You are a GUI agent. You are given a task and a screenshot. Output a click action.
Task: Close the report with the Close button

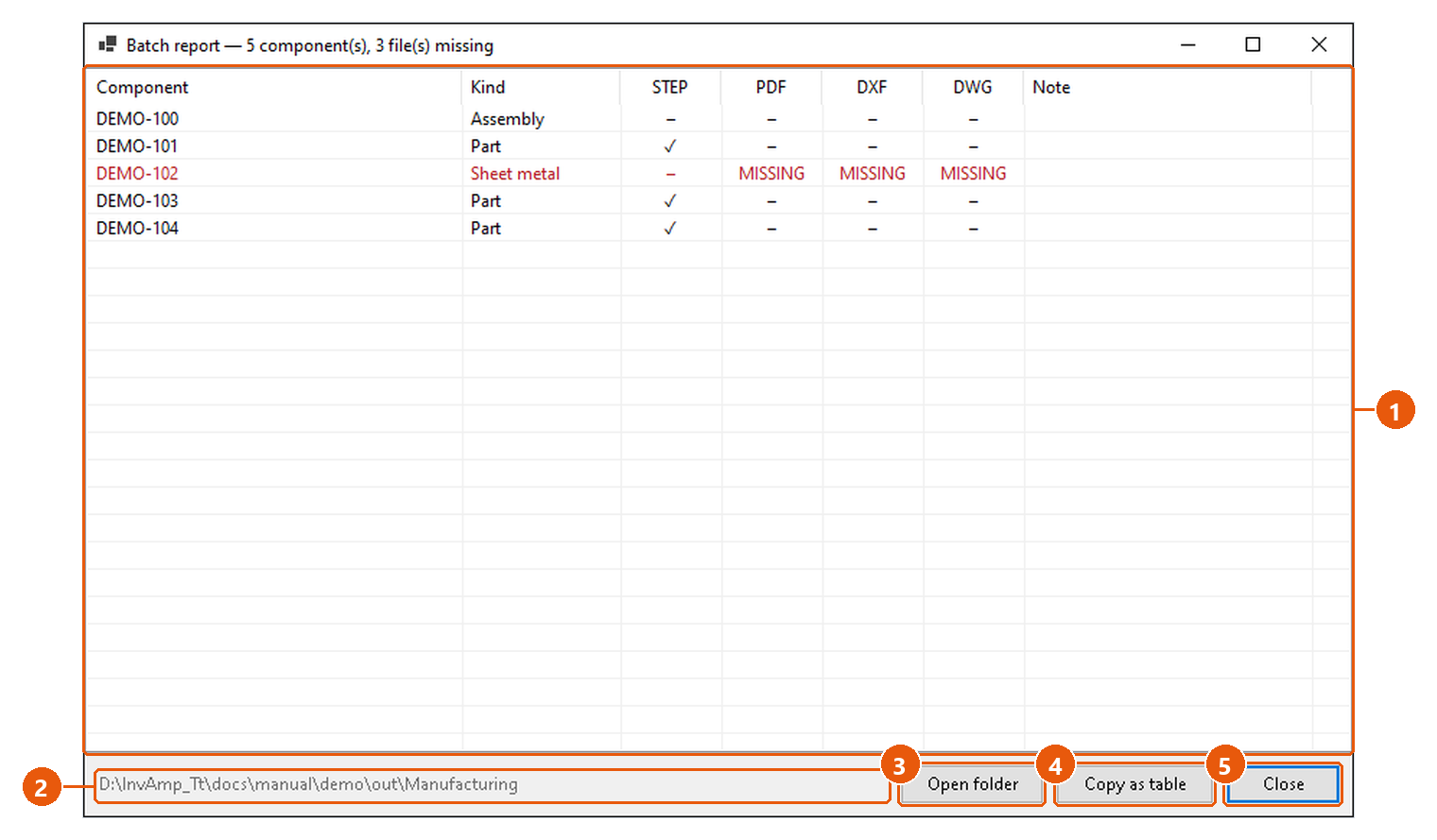pos(1283,784)
